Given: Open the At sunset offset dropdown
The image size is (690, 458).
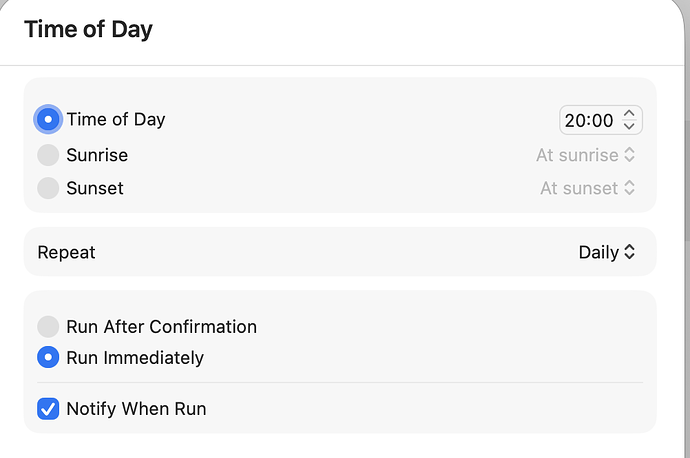Looking at the screenshot, I should 587,187.
